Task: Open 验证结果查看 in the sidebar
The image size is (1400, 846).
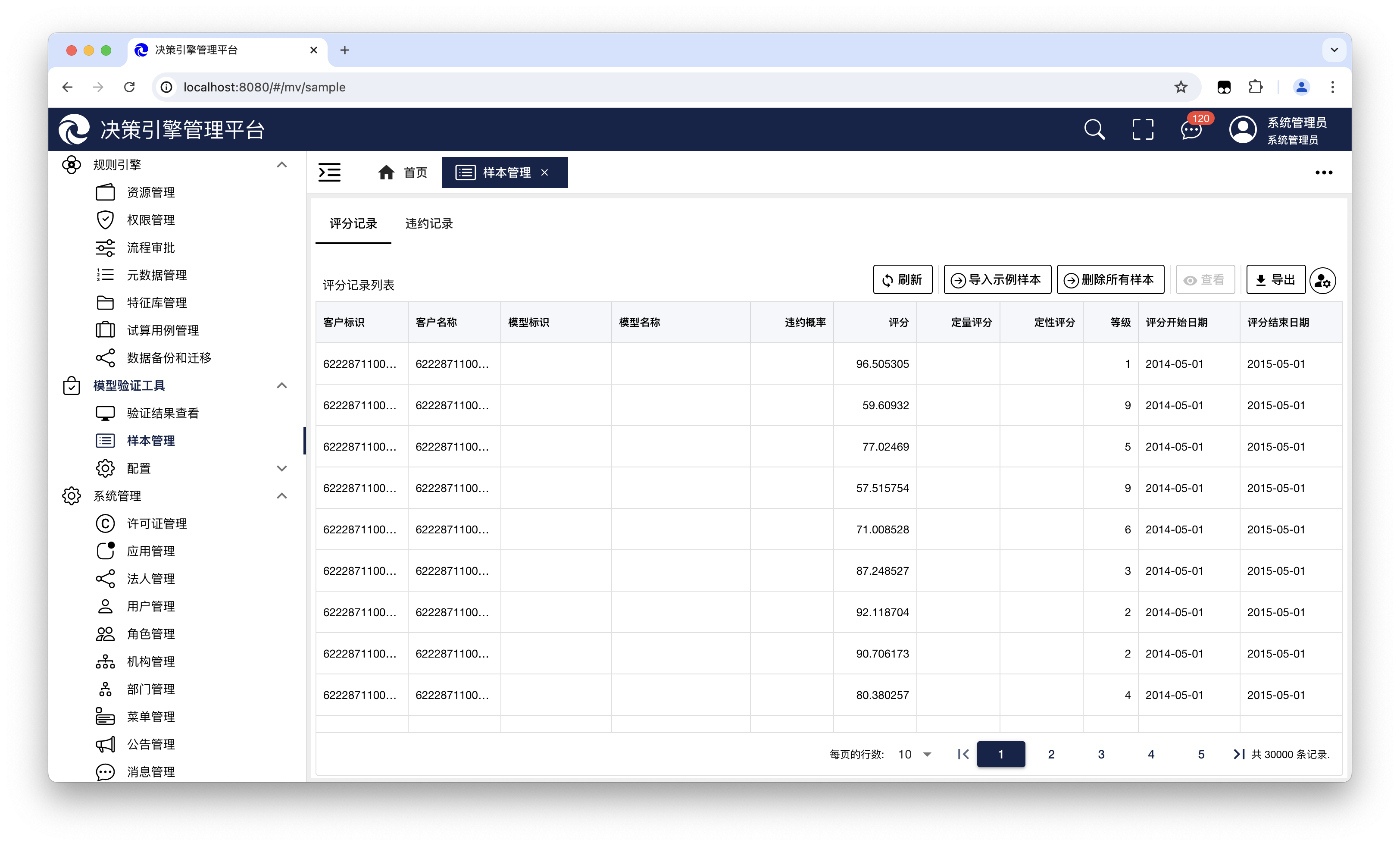Action: coord(162,414)
